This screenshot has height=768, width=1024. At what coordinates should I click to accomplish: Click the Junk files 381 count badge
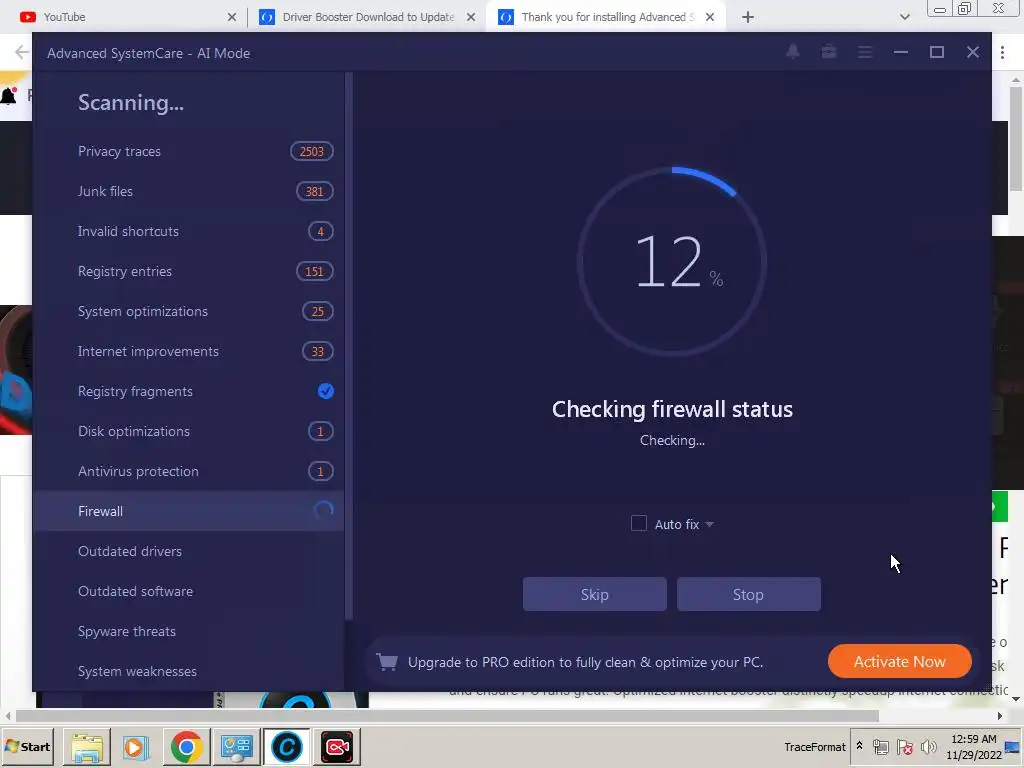(x=315, y=191)
